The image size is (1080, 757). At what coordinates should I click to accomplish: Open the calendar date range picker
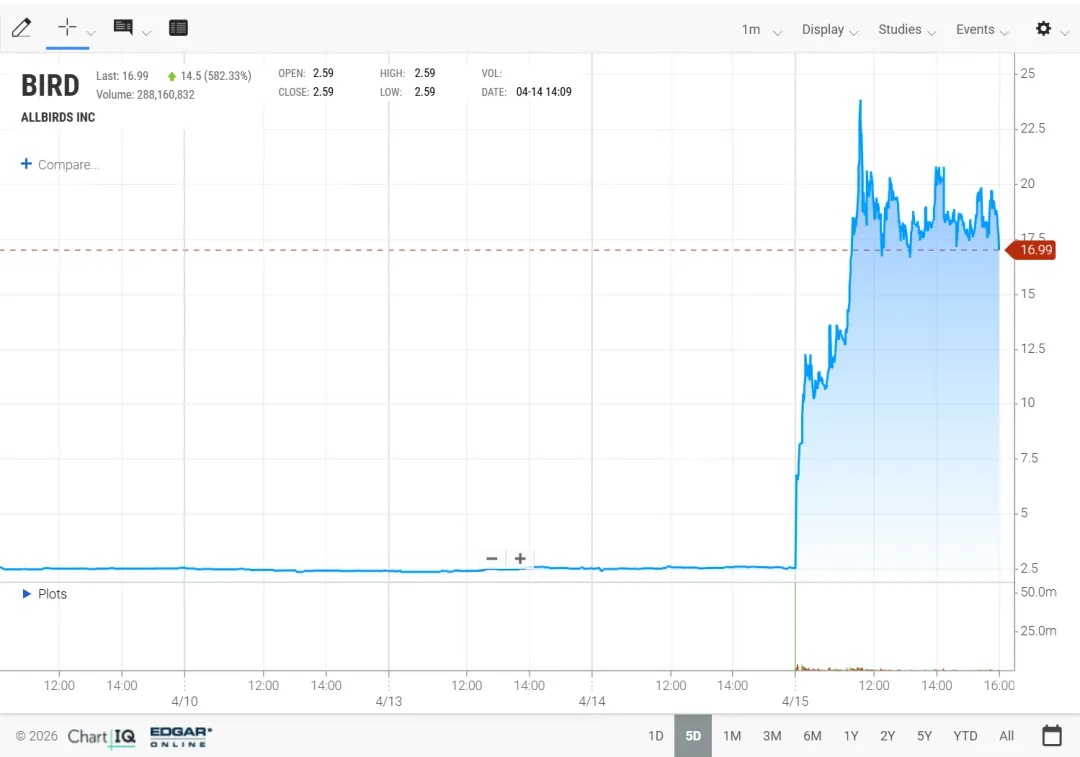click(1052, 736)
